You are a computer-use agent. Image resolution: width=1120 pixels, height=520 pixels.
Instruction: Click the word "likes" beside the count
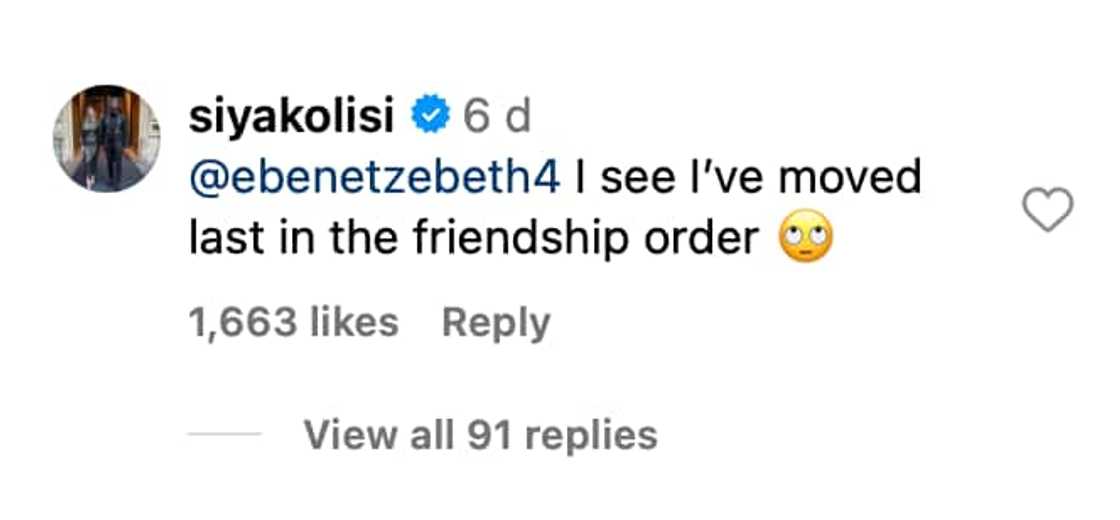[353, 323]
